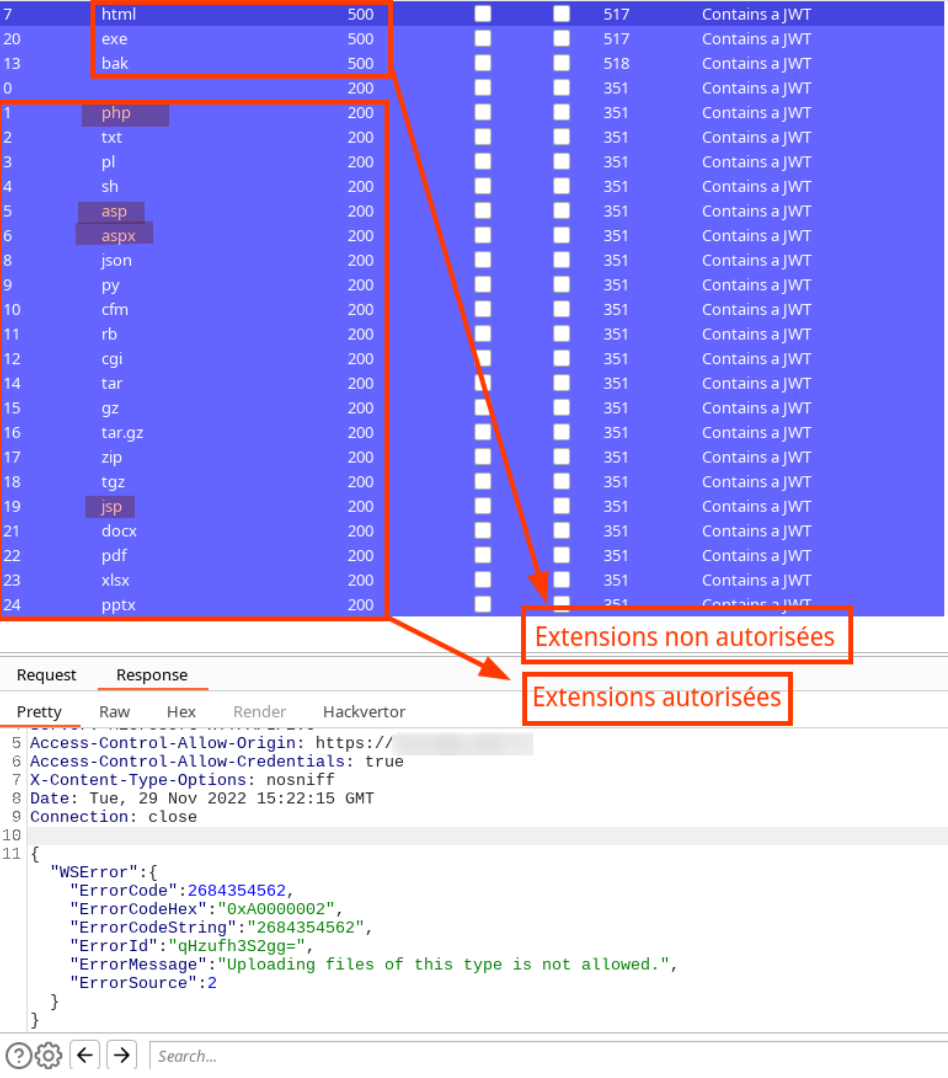948x1078 pixels.
Task: Toggle left checkbox in the html row
Action: (x=483, y=14)
